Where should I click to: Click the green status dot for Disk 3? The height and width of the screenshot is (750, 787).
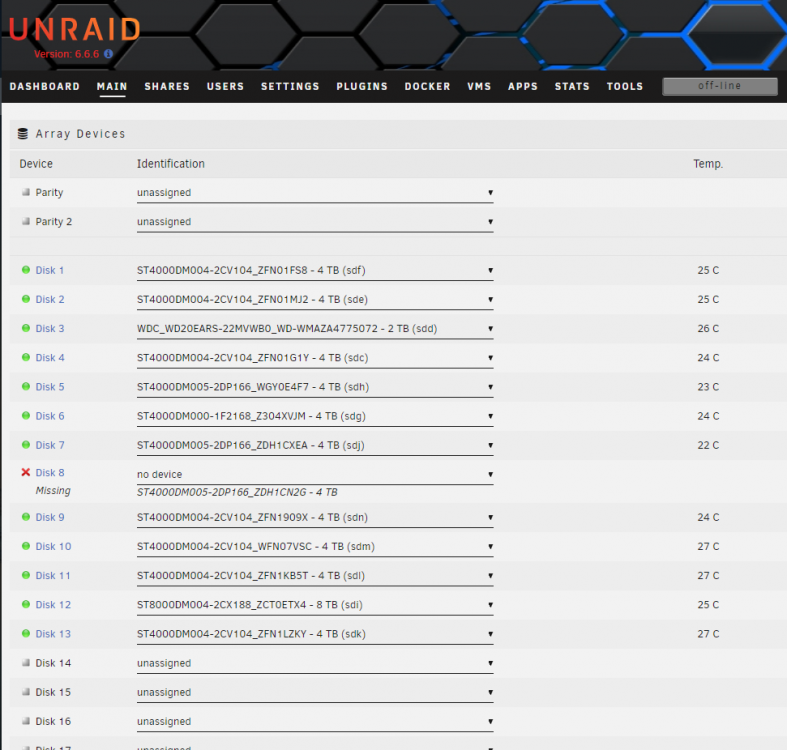(26, 328)
